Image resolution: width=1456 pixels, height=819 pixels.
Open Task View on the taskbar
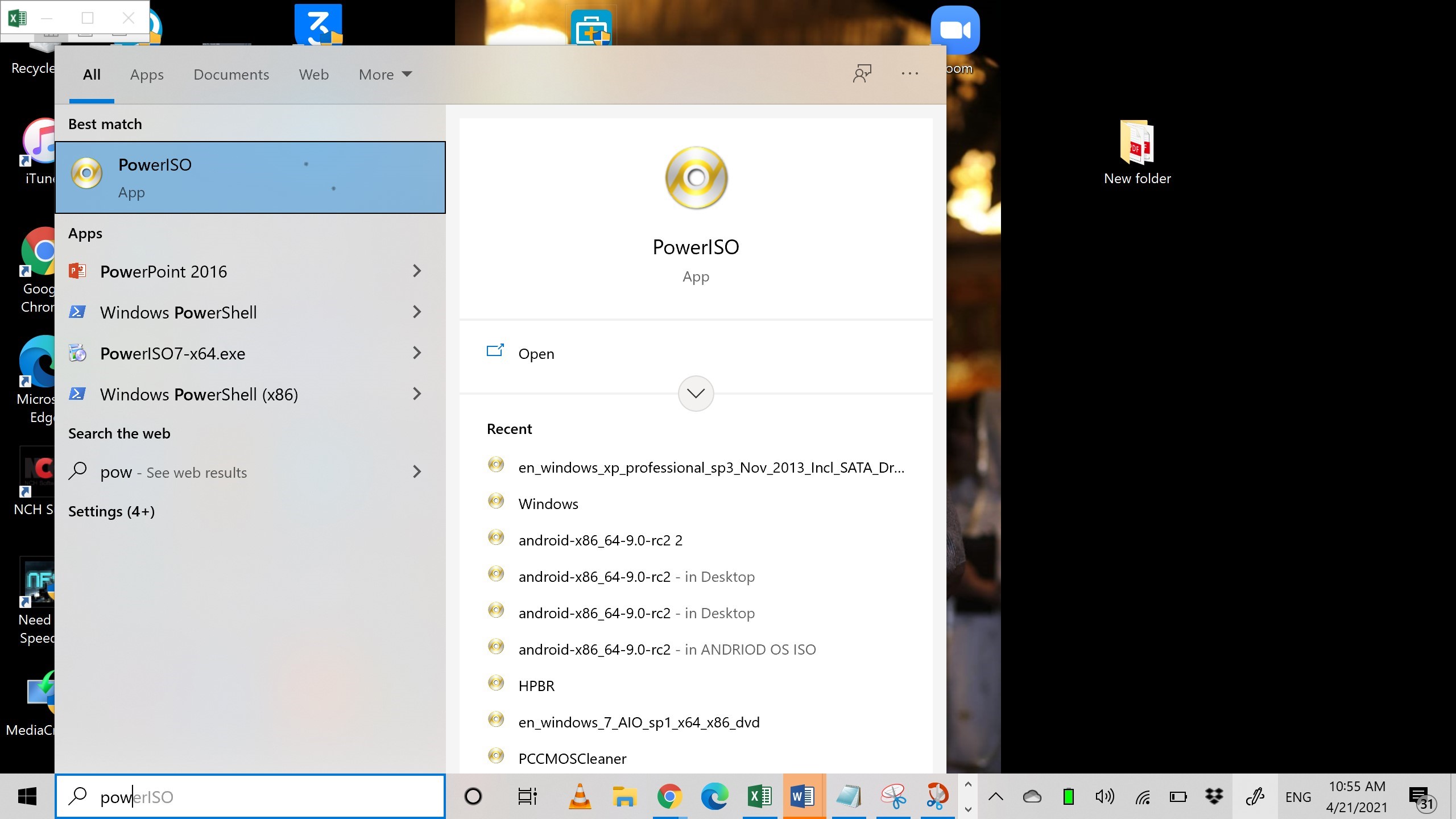pos(527,796)
